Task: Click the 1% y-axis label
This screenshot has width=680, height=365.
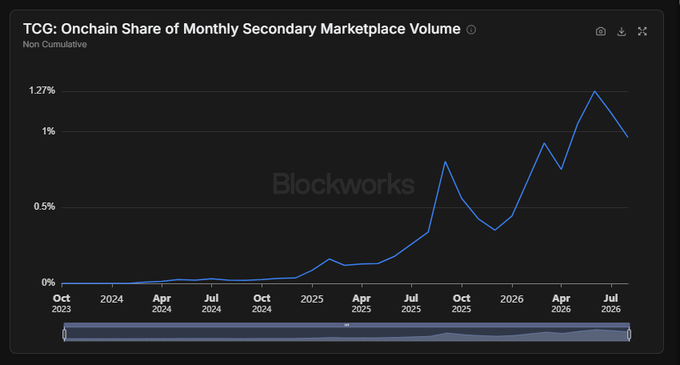Action: [x=49, y=131]
